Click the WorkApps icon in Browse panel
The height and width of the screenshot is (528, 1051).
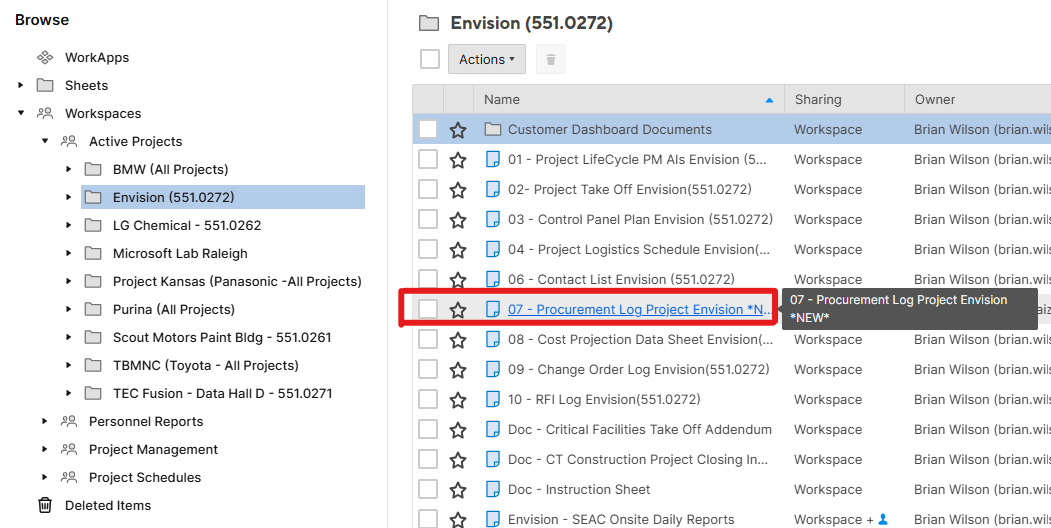point(45,58)
